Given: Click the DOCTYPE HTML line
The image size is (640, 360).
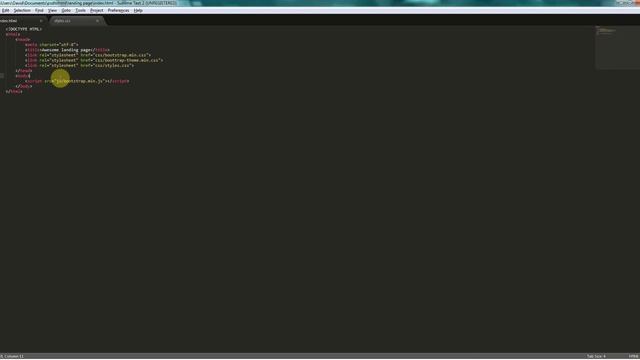Looking at the screenshot, I should (24, 29).
